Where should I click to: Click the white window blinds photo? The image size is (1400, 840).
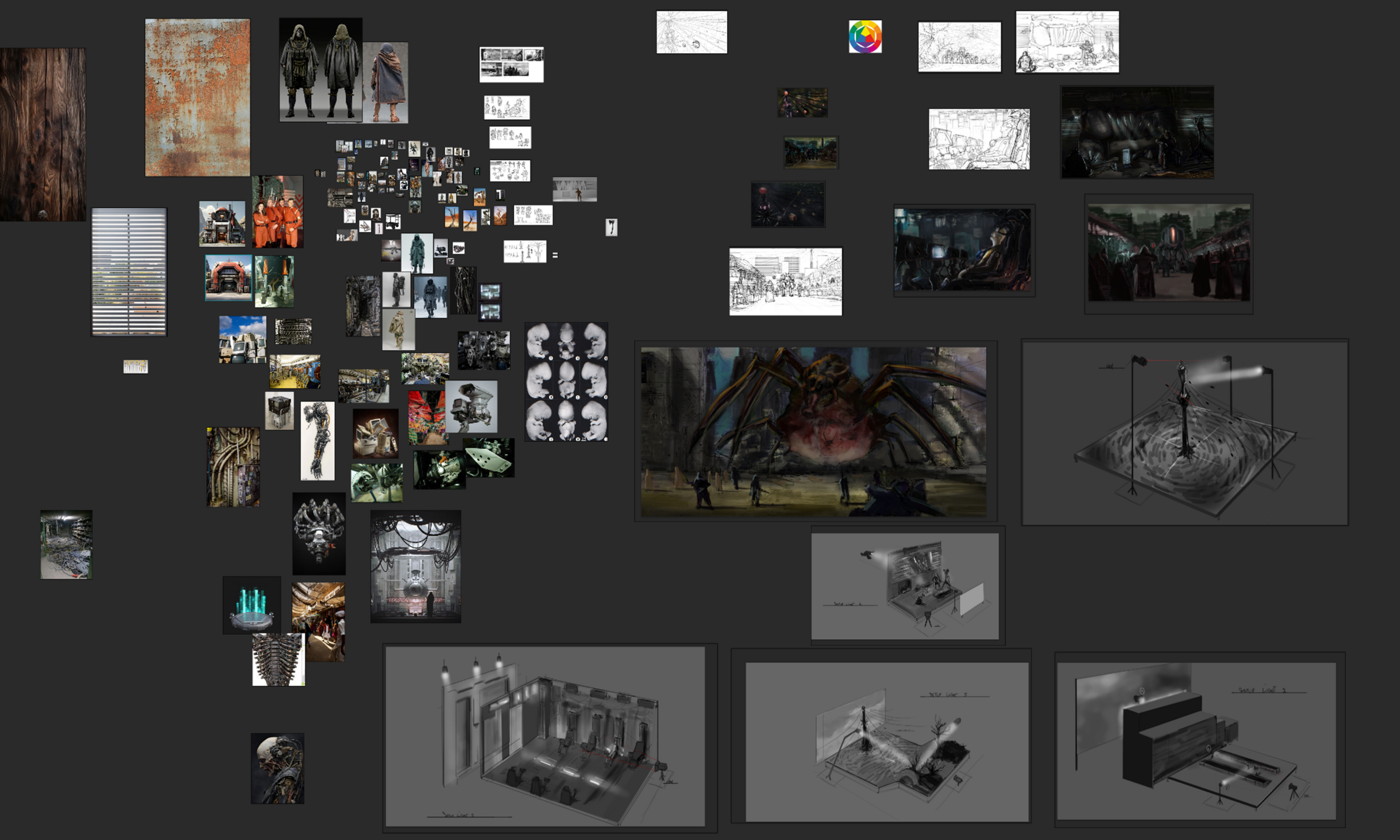[x=129, y=272]
